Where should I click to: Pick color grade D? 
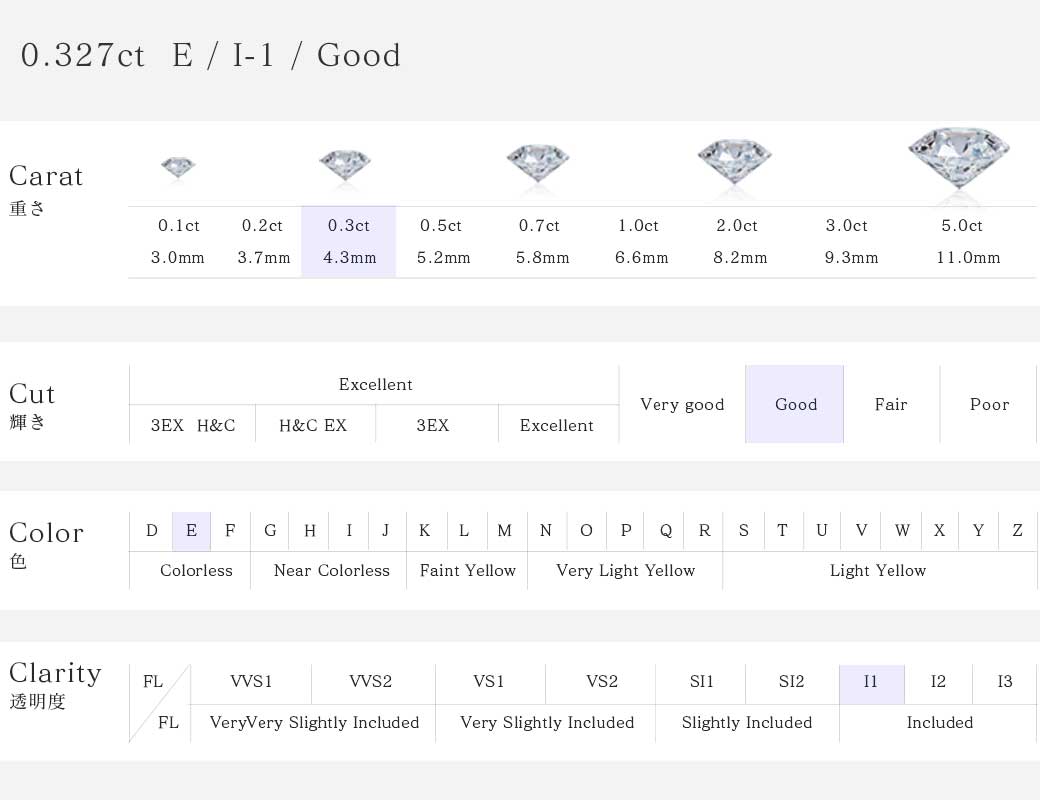151,531
